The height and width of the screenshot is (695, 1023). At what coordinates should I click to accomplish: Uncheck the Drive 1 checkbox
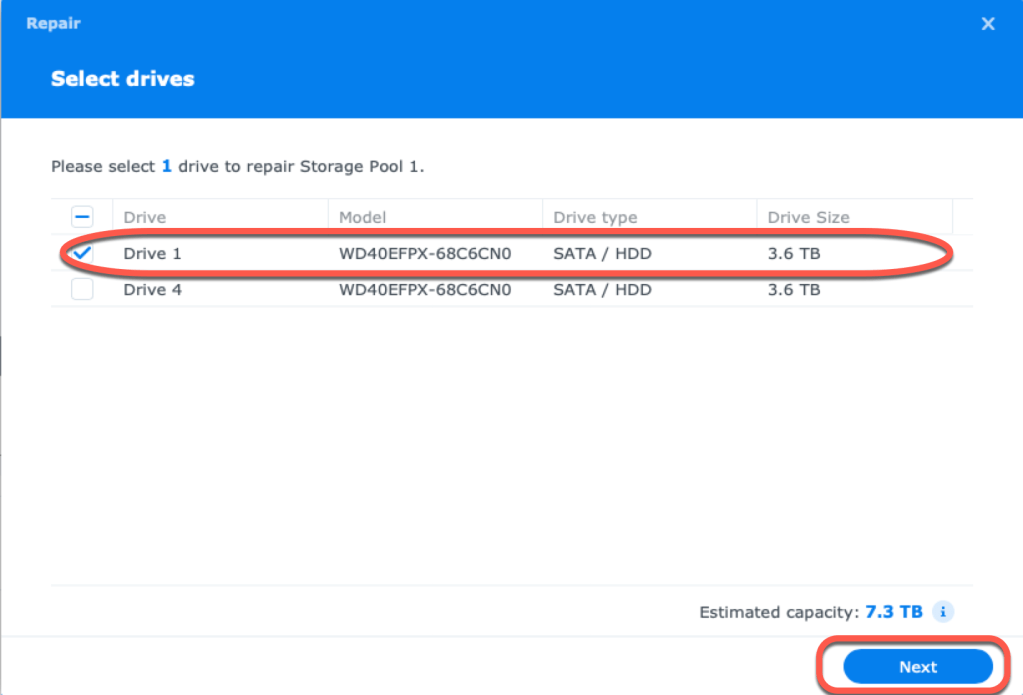click(82, 254)
